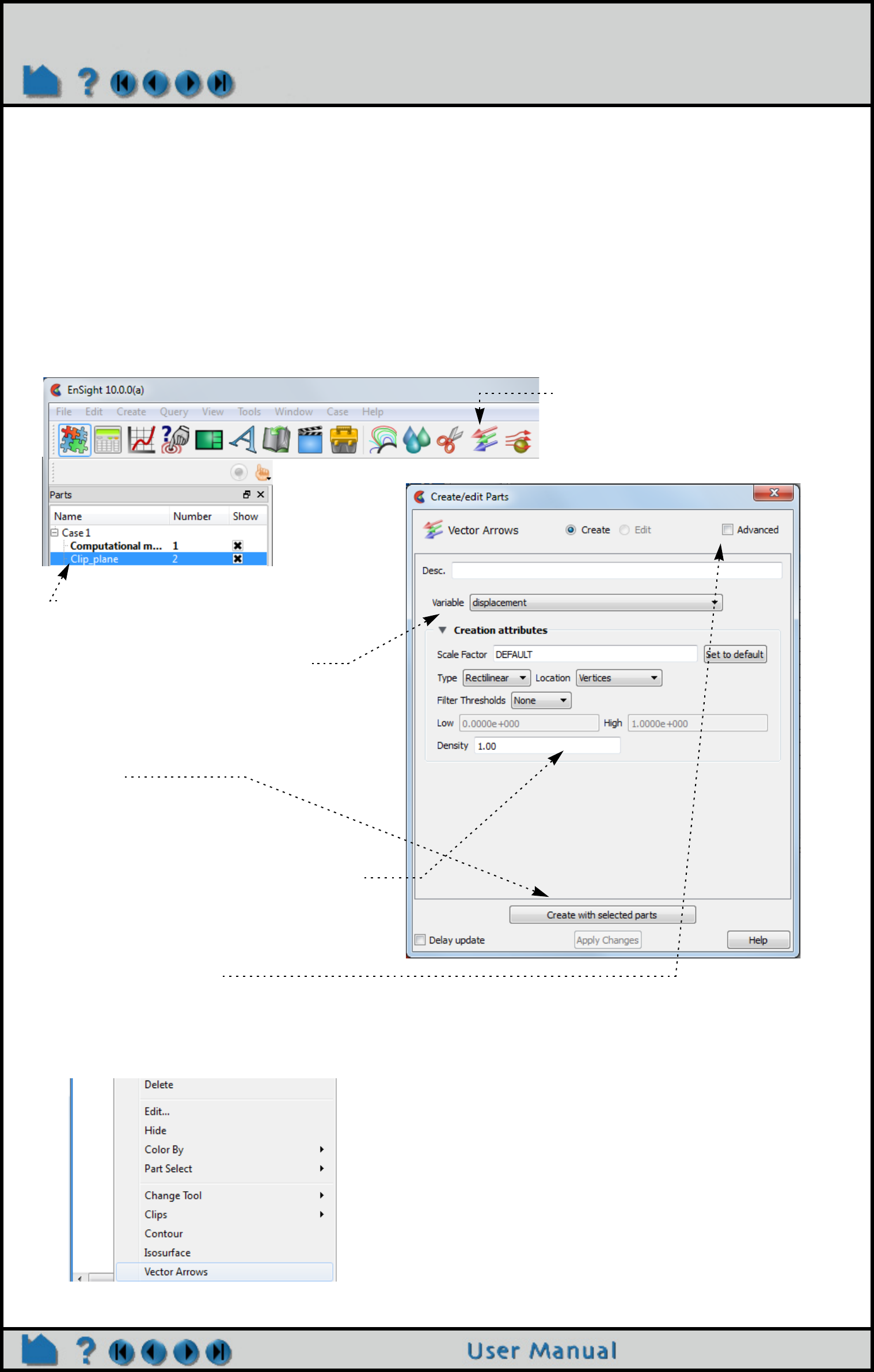874x1372 pixels.
Task: Click the Density input field
Action: point(547,746)
